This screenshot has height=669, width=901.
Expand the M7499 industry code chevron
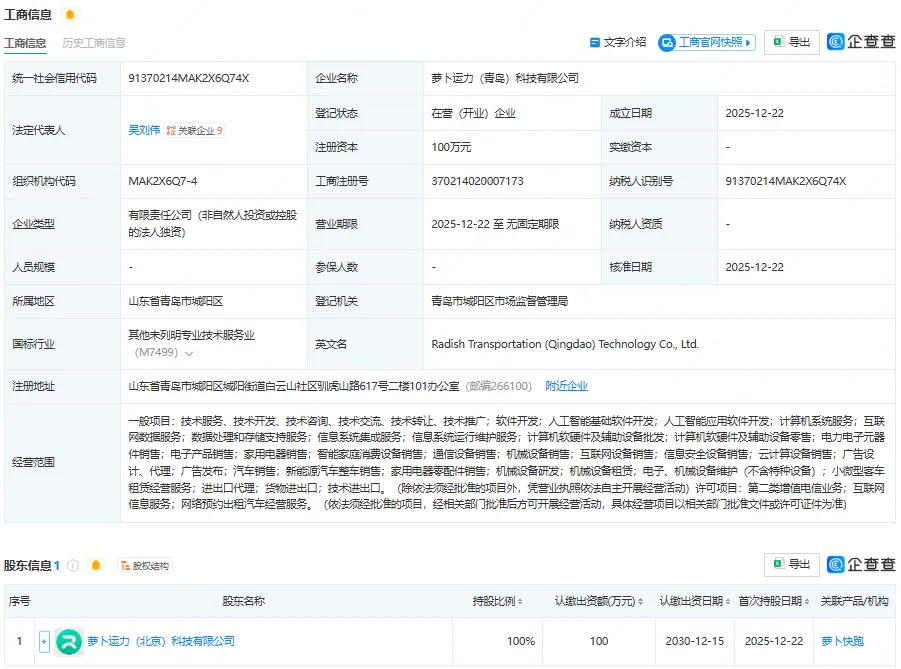coord(189,353)
